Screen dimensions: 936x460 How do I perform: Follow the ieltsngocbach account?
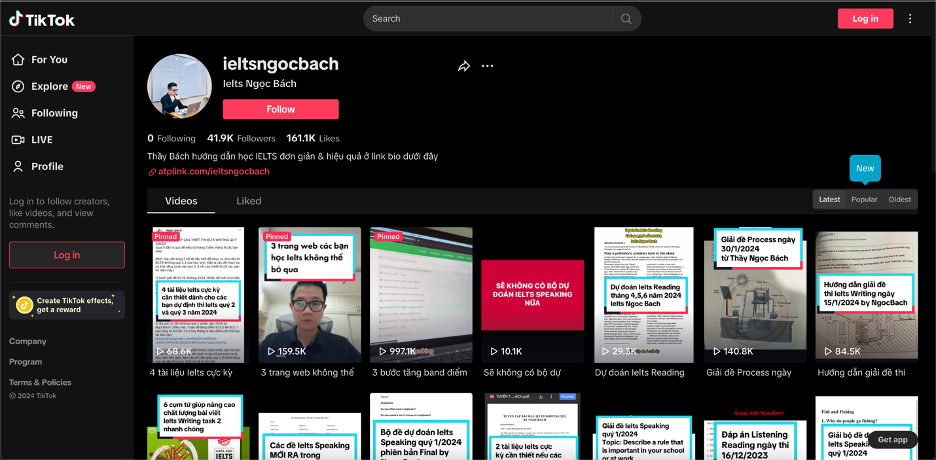[281, 109]
